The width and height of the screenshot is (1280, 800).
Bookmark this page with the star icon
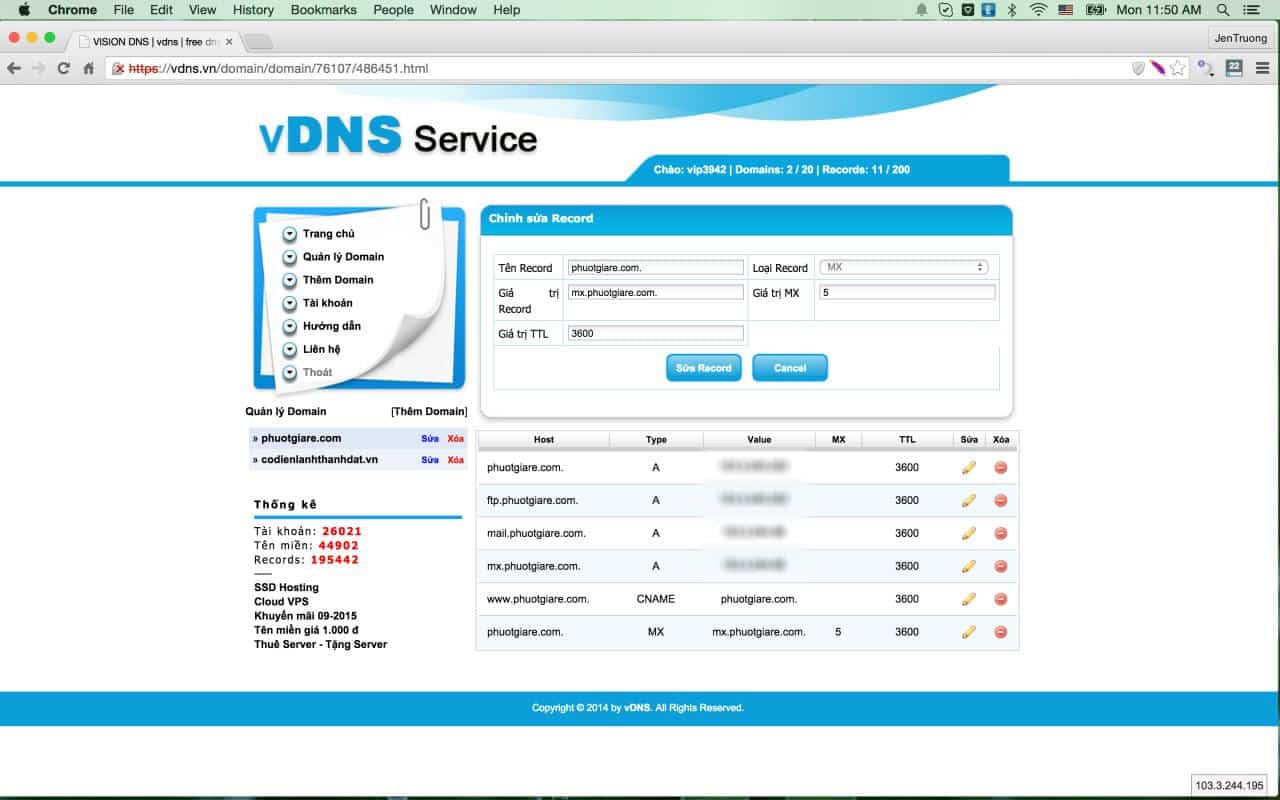coord(1178,68)
